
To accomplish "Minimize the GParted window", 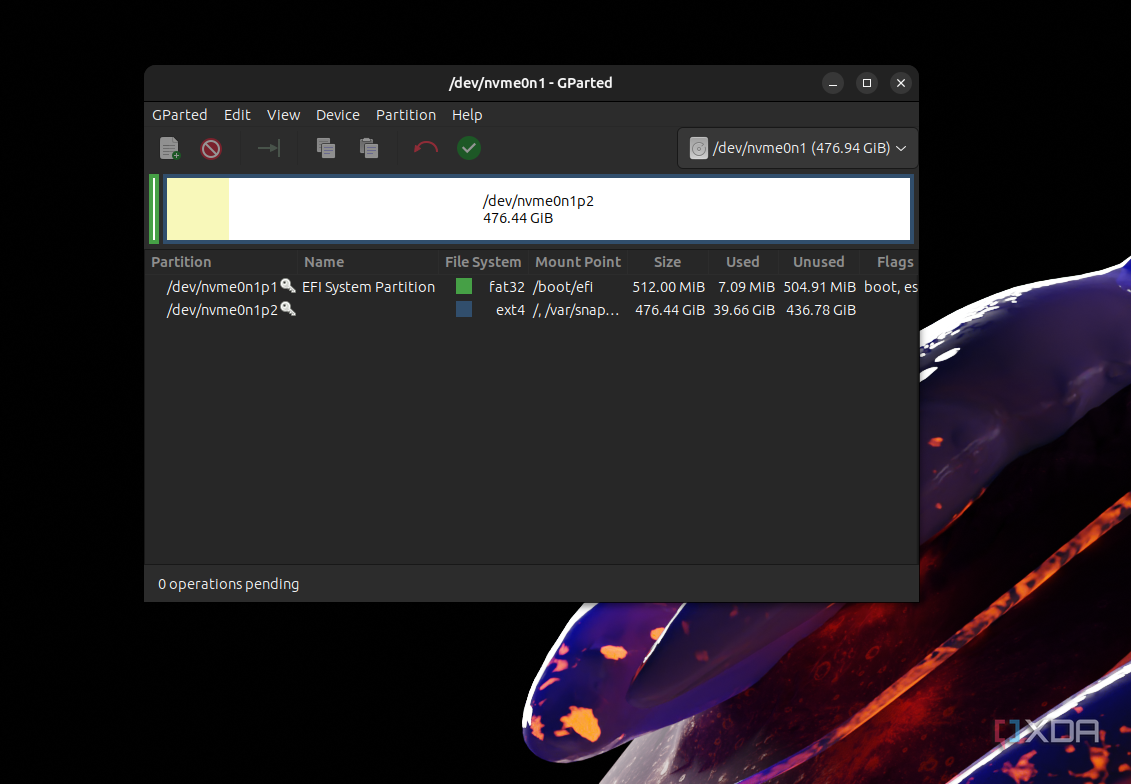I will [833, 83].
